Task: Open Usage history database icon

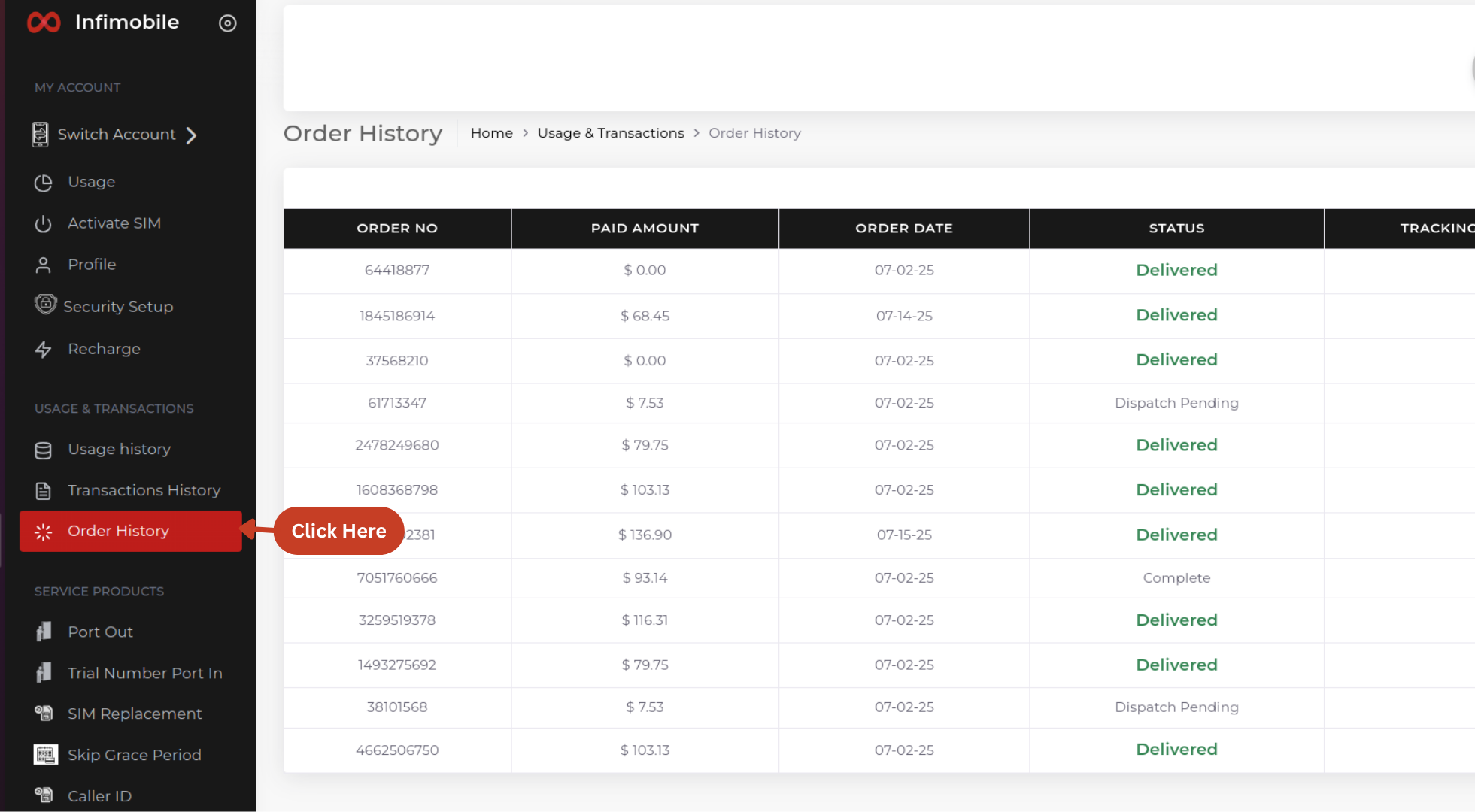Action: (x=44, y=450)
